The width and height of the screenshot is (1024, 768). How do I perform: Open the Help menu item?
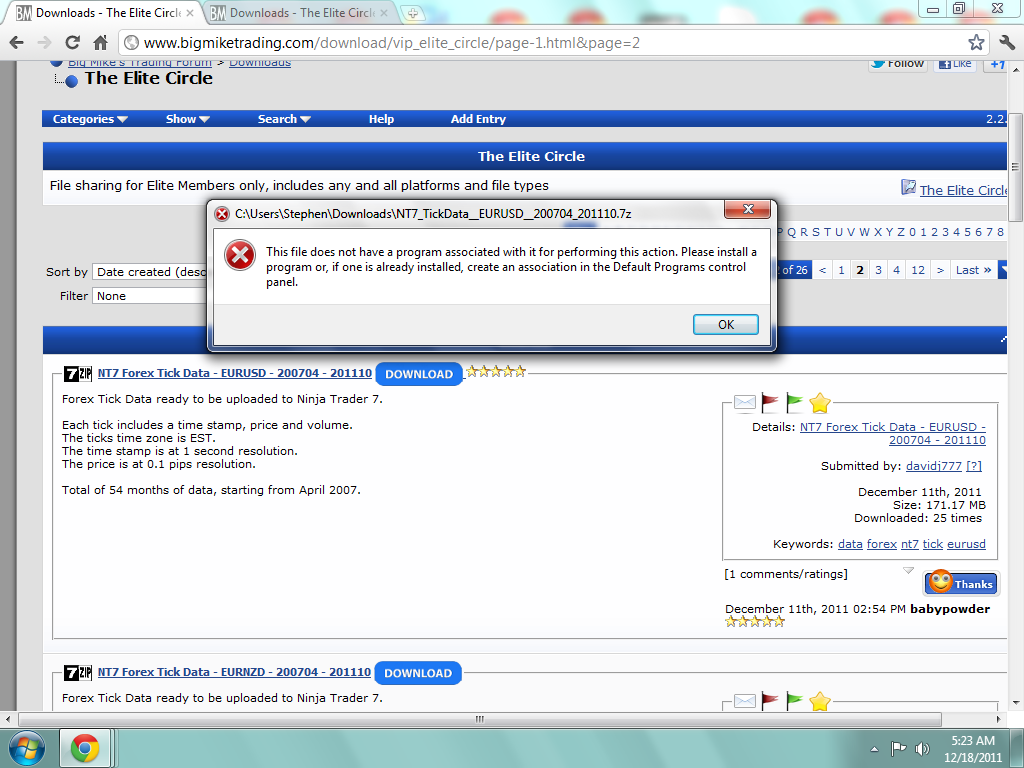[x=381, y=119]
